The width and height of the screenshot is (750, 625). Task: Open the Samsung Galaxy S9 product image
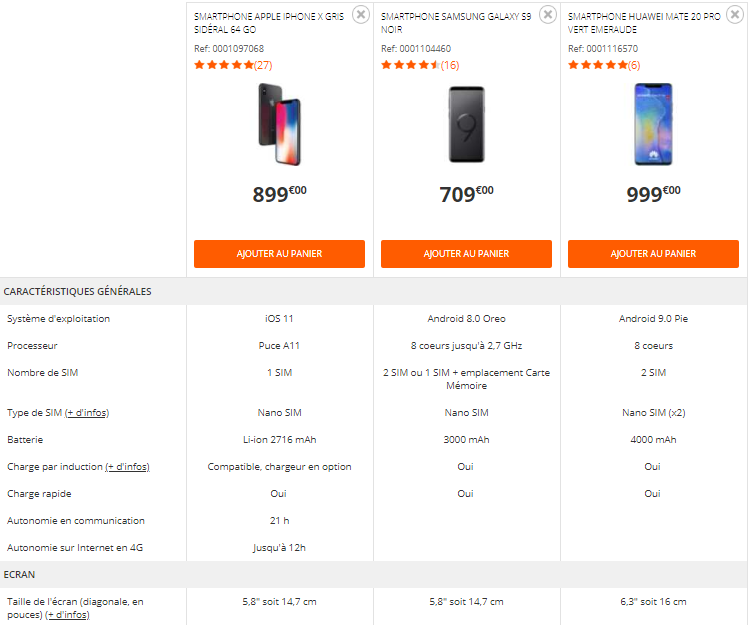pos(466,125)
